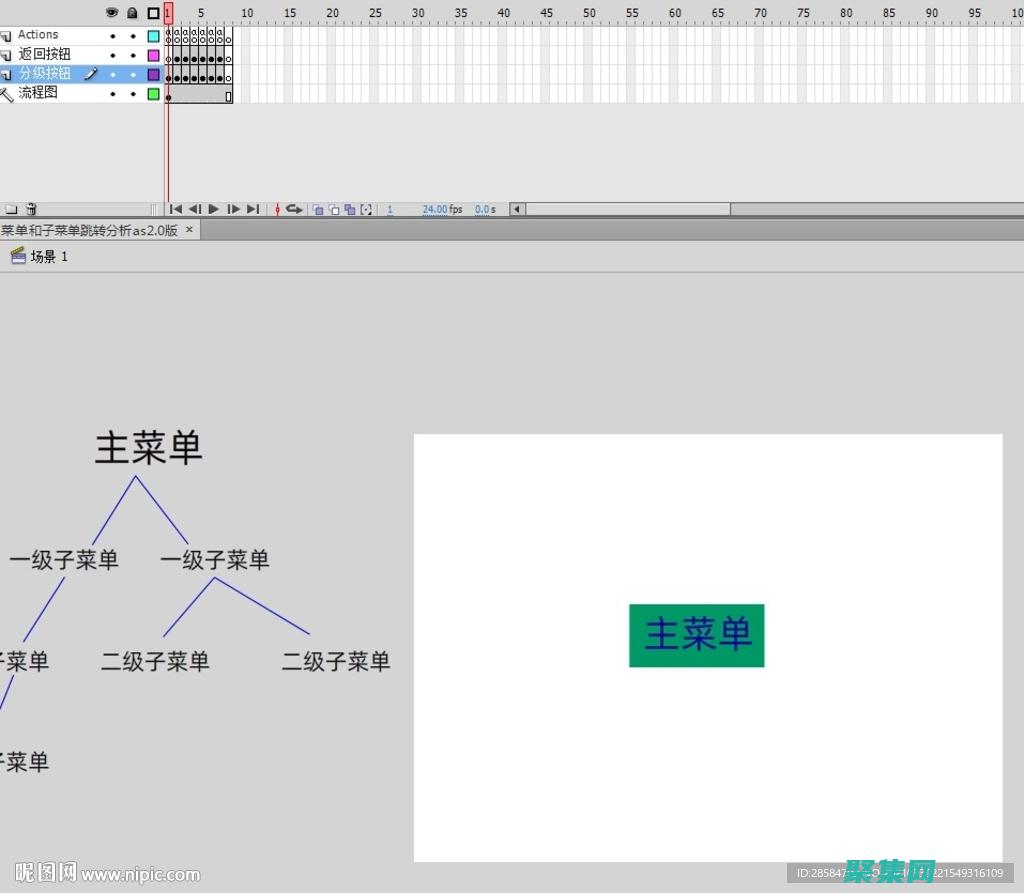Click the Go to Last Frame button
The height and width of the screenshot is (893, 1024).
point(253,209)
